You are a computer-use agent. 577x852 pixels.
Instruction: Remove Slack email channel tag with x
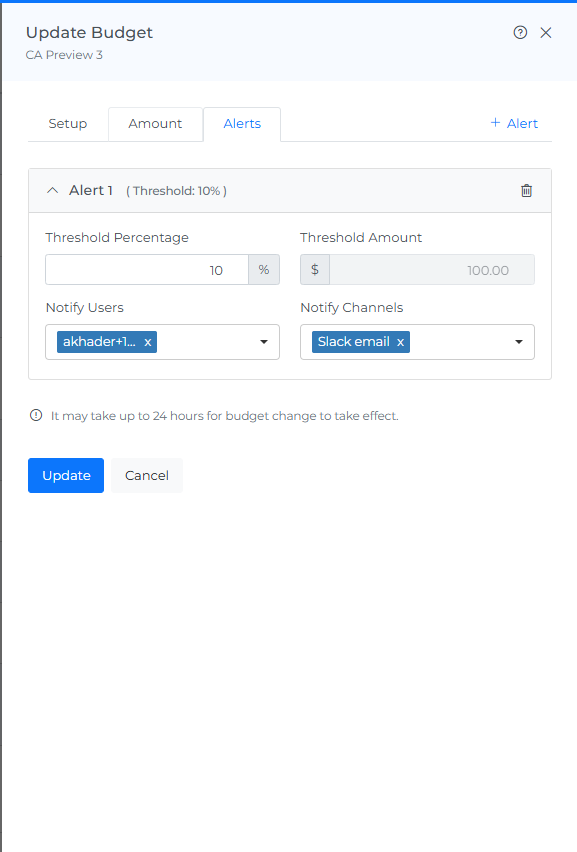tap(400, 342)
